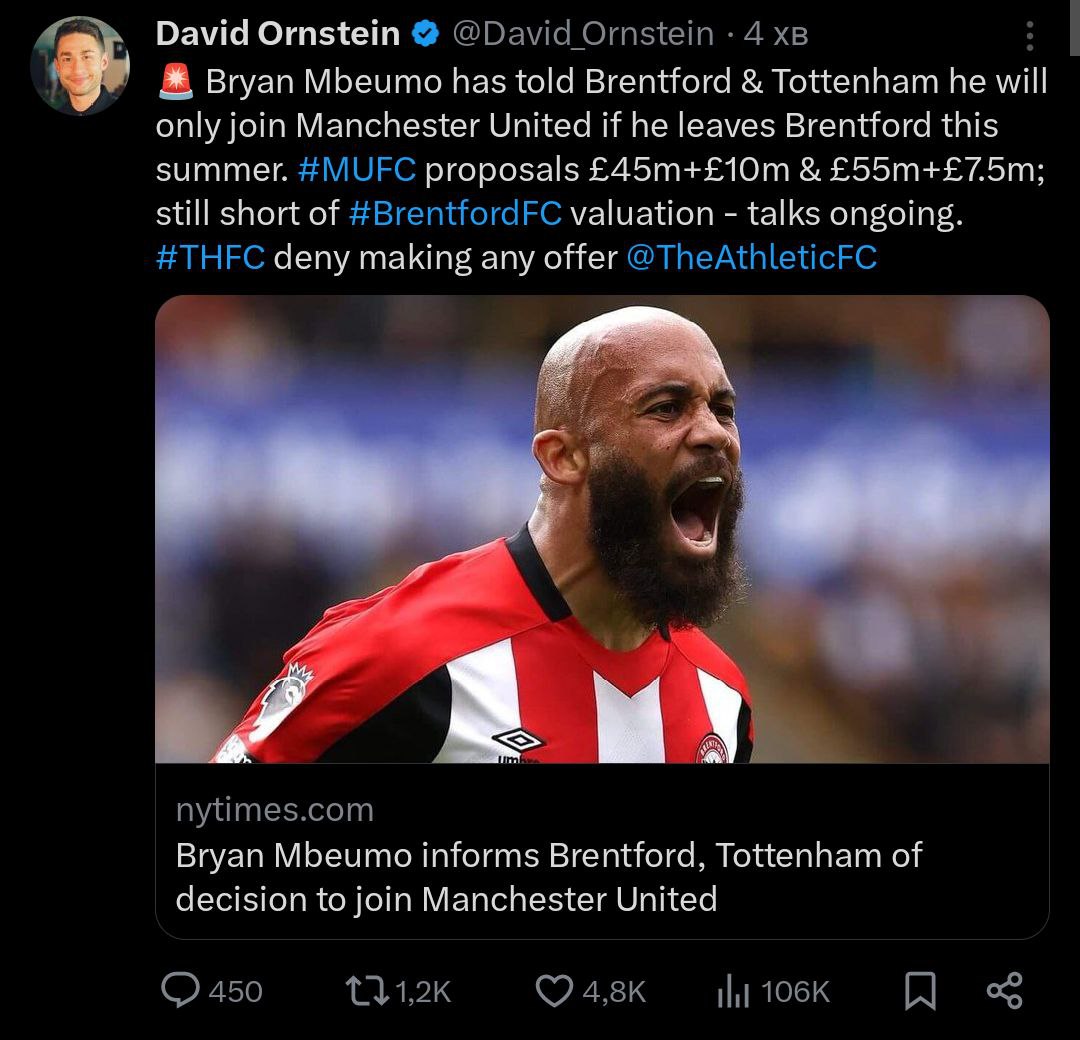Click the 106K views count
The height and width of the screenshot is (1040, 1080).
pos(796,992)
